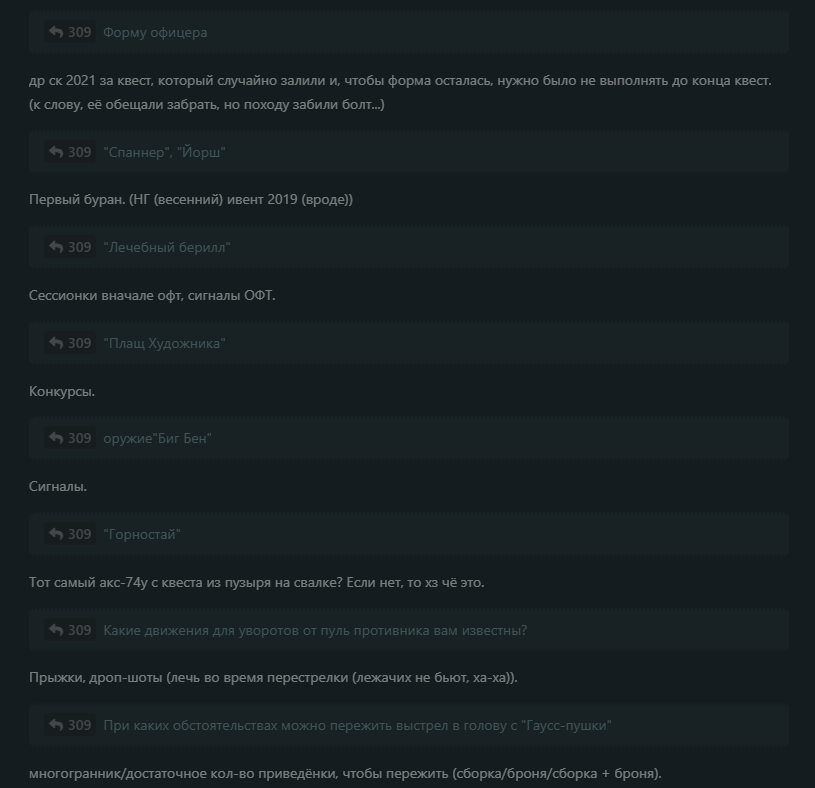Viewport: 815px width, 788px height.
Task: Click reply arrow icon beside "Какие движения для уворотов" quote
Action: [56, 630]
